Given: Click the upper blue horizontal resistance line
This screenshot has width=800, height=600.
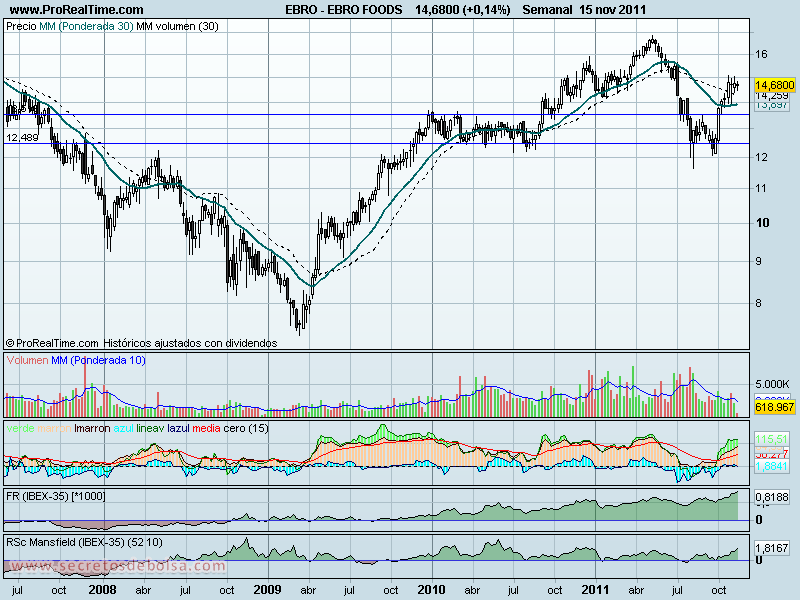Looking at the screenshot, I should coord(377,115).
